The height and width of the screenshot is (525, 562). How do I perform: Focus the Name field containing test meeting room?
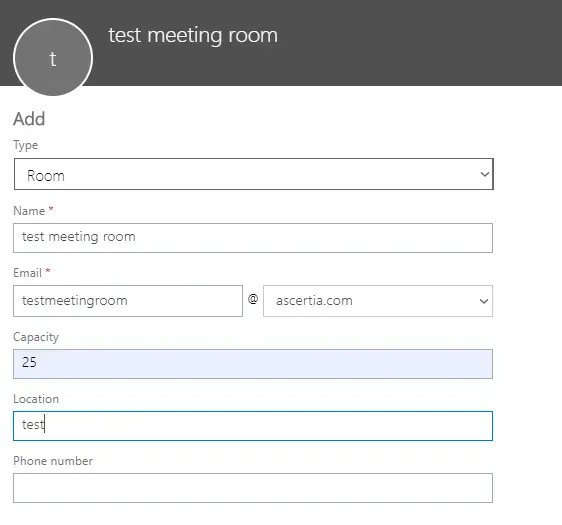coord(253,238)
